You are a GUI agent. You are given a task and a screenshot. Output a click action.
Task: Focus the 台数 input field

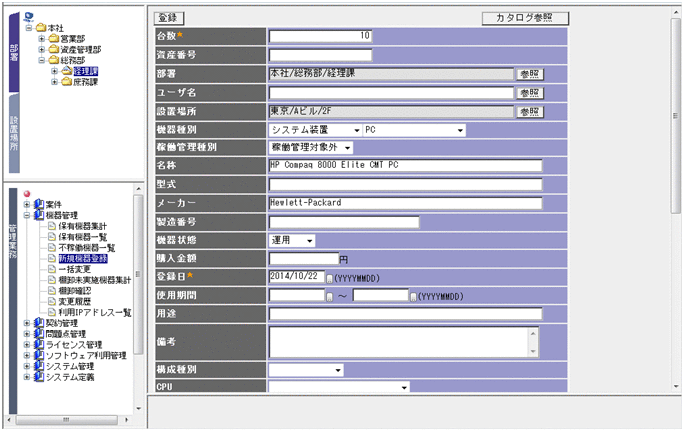pyautogui.click(x=320, y=36)
